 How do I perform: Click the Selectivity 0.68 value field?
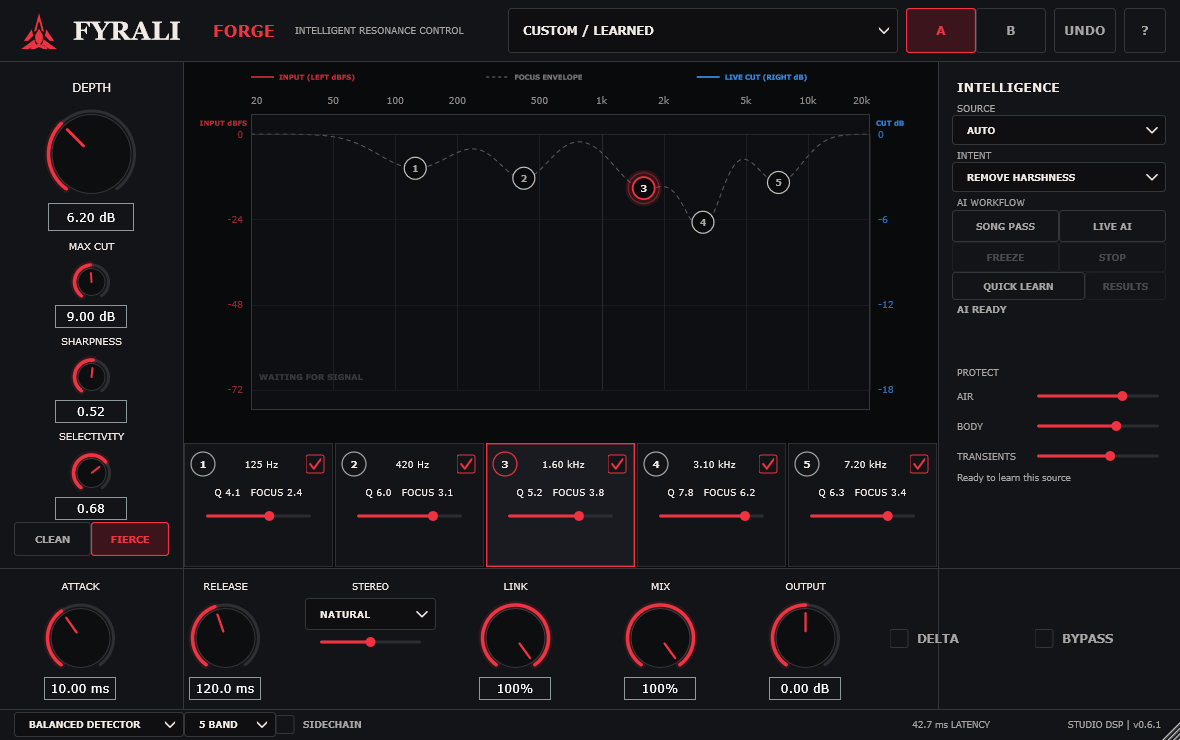click(91, 508)
